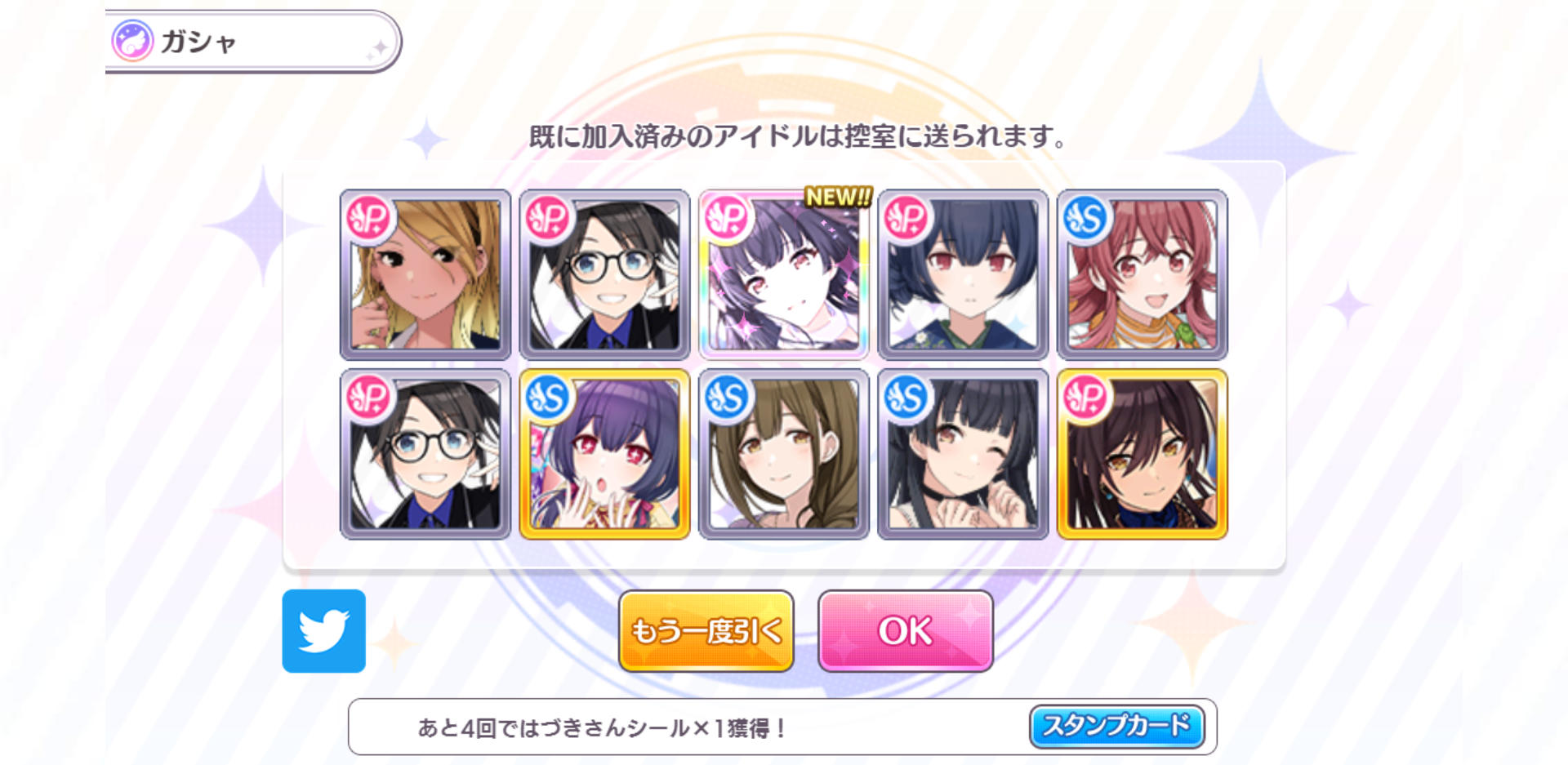This screenshot has width=1568, height=765.
Task: Select bottom-row glasses idol card
Action: (x=425, y=454)
